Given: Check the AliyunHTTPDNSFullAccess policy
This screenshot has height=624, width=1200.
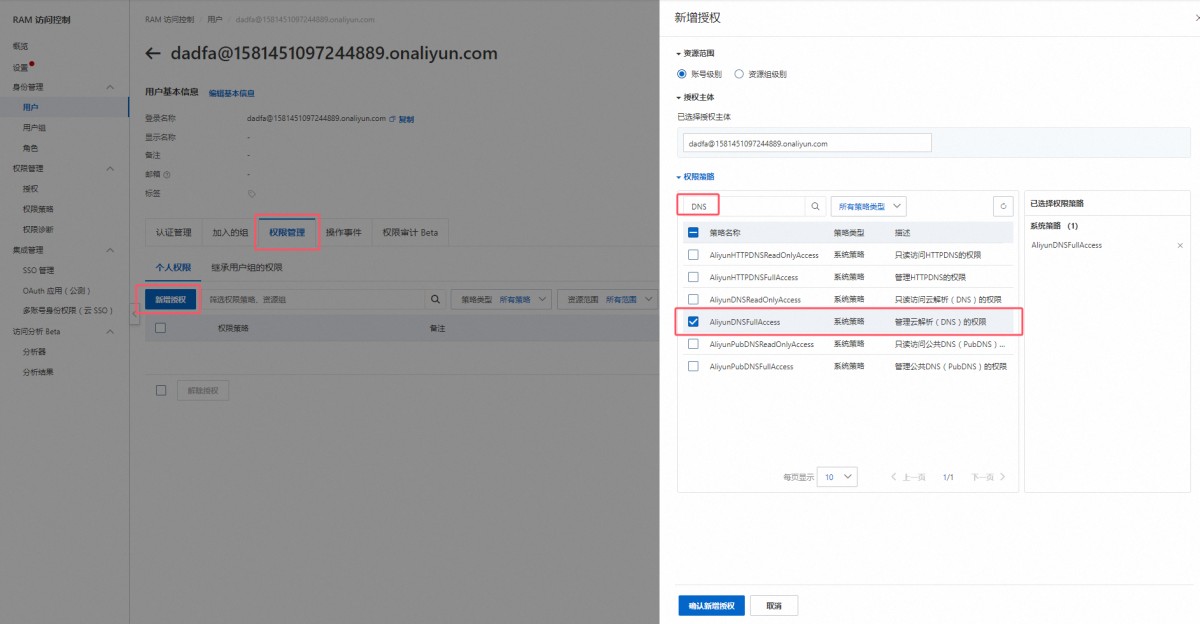Looking at the screenshot, I should 693,277.
